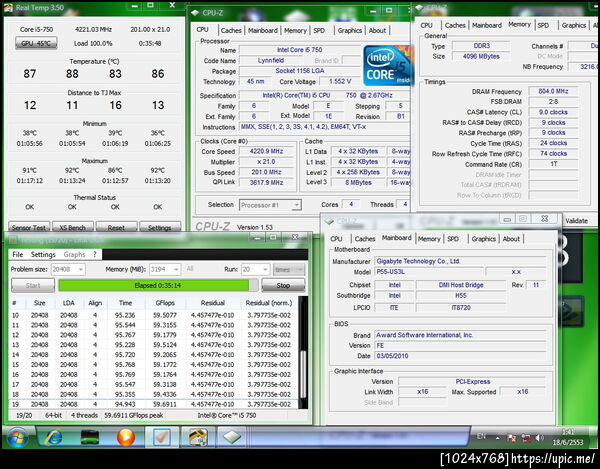Click the greyed Start button in LinX
The image size is (600, 469).
pyautogui.click(x=33, y=285)
